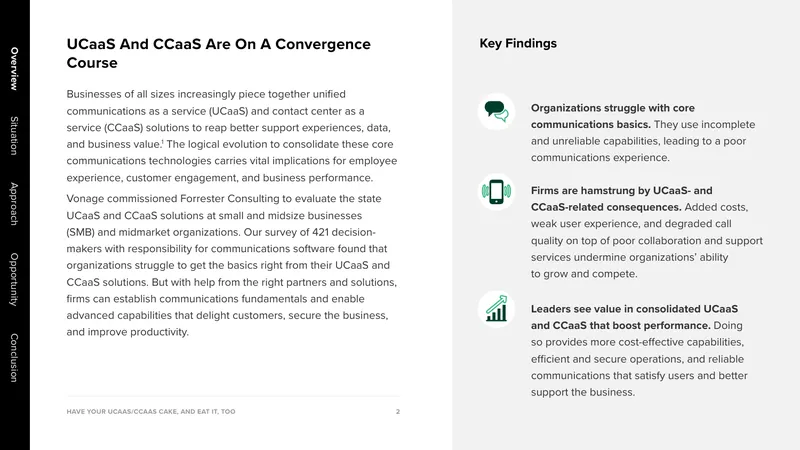Open the Overview sidebar tab
800x450 pixels.
tap(14, 69)
